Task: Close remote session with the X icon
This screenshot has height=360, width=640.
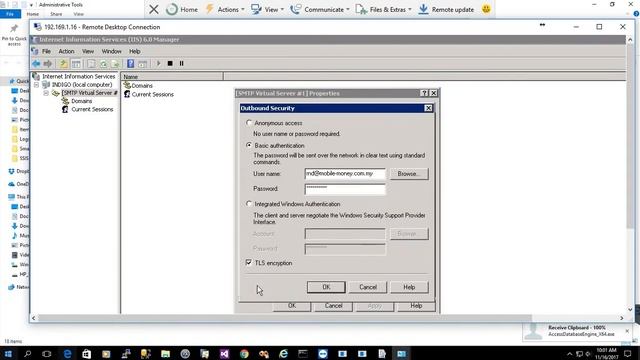Action: 154,9
